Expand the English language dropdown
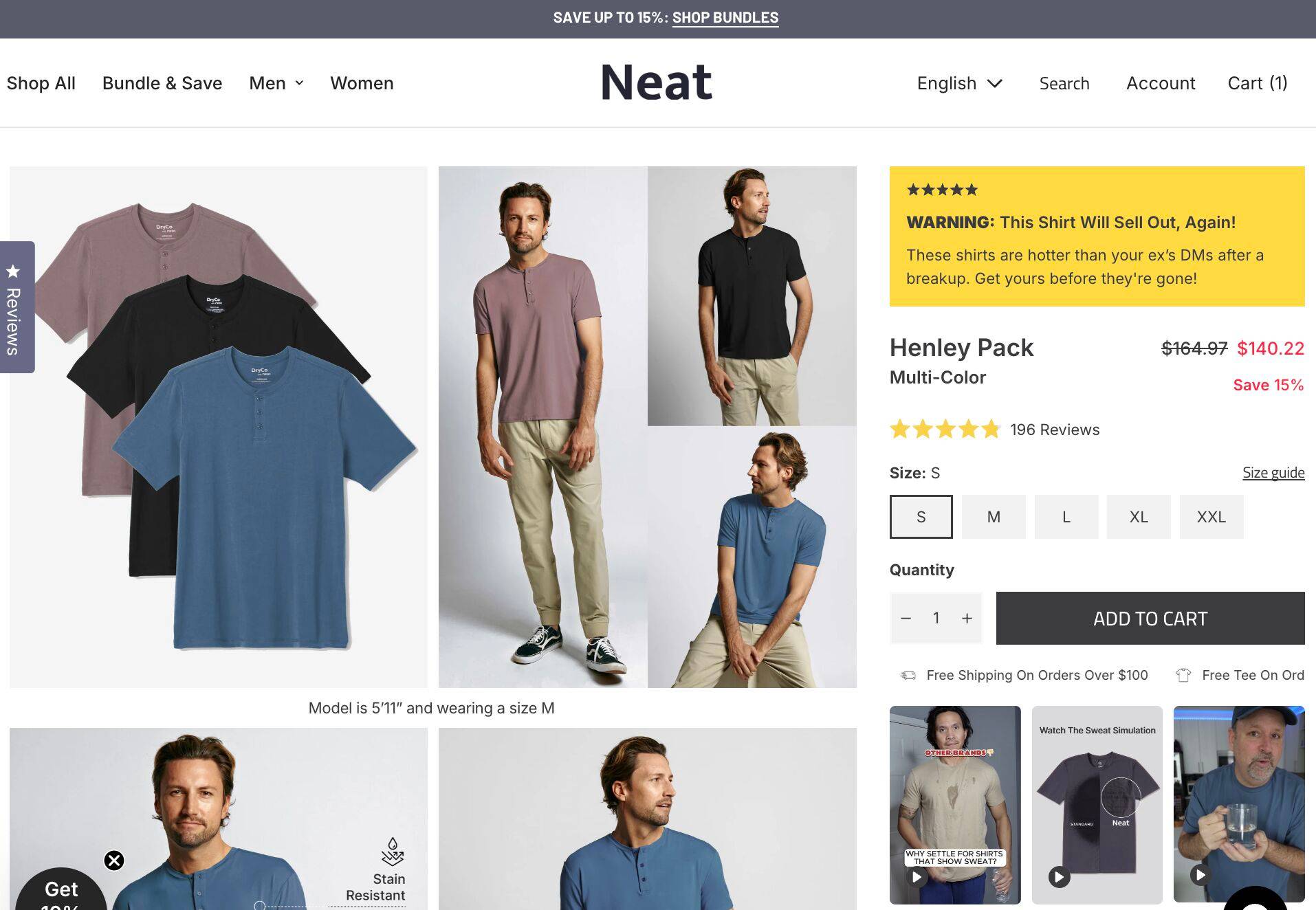The image size is (1316, 910). [x=960, y=83]
